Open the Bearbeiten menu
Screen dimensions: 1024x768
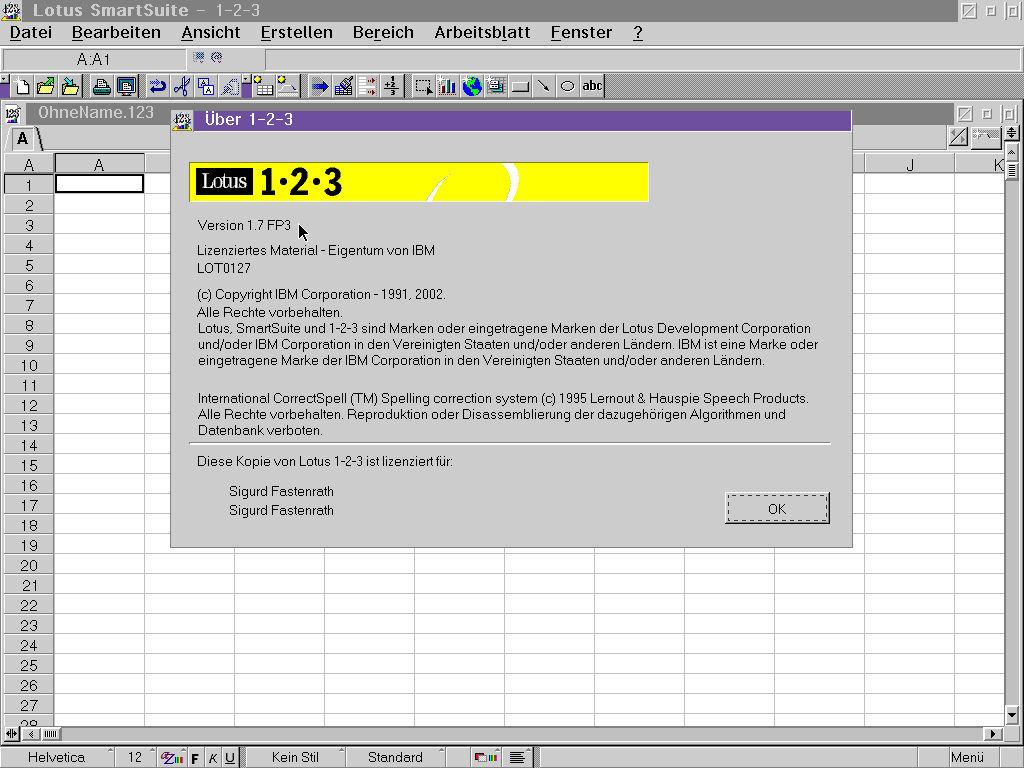point(116,33)
